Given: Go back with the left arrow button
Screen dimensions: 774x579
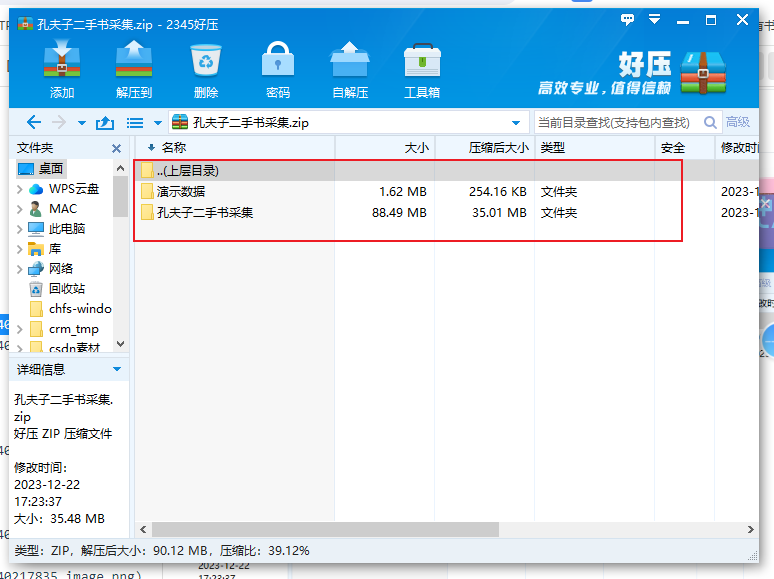Looking at the screenshot, I should click(x=34, y=122).
